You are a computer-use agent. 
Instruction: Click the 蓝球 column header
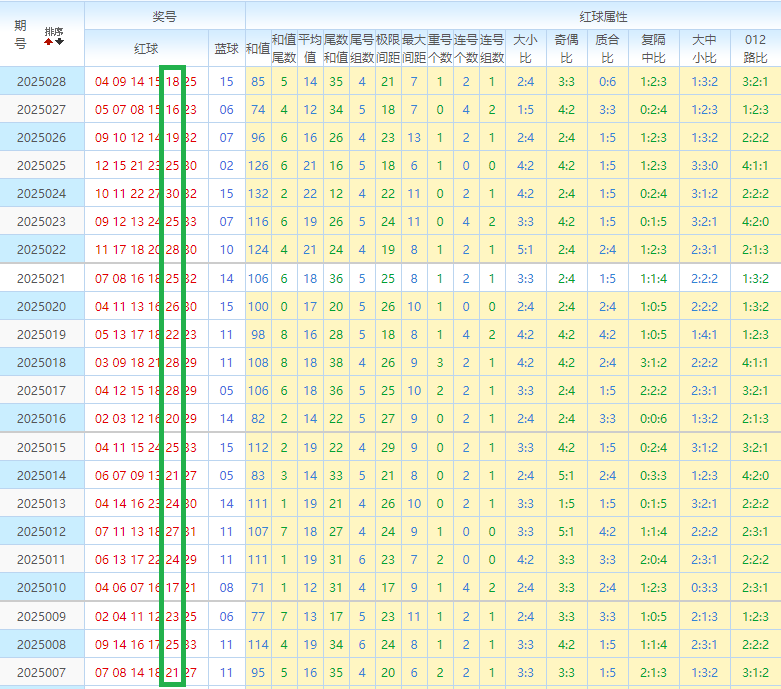coord(226,48)
